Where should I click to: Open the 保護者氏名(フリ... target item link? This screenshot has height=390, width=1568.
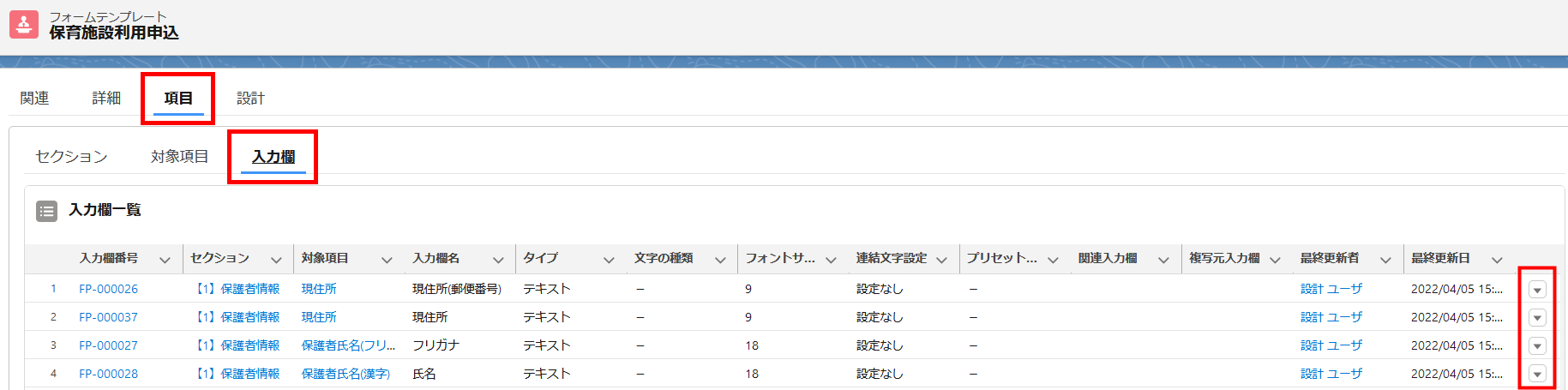tap(348, 345)
